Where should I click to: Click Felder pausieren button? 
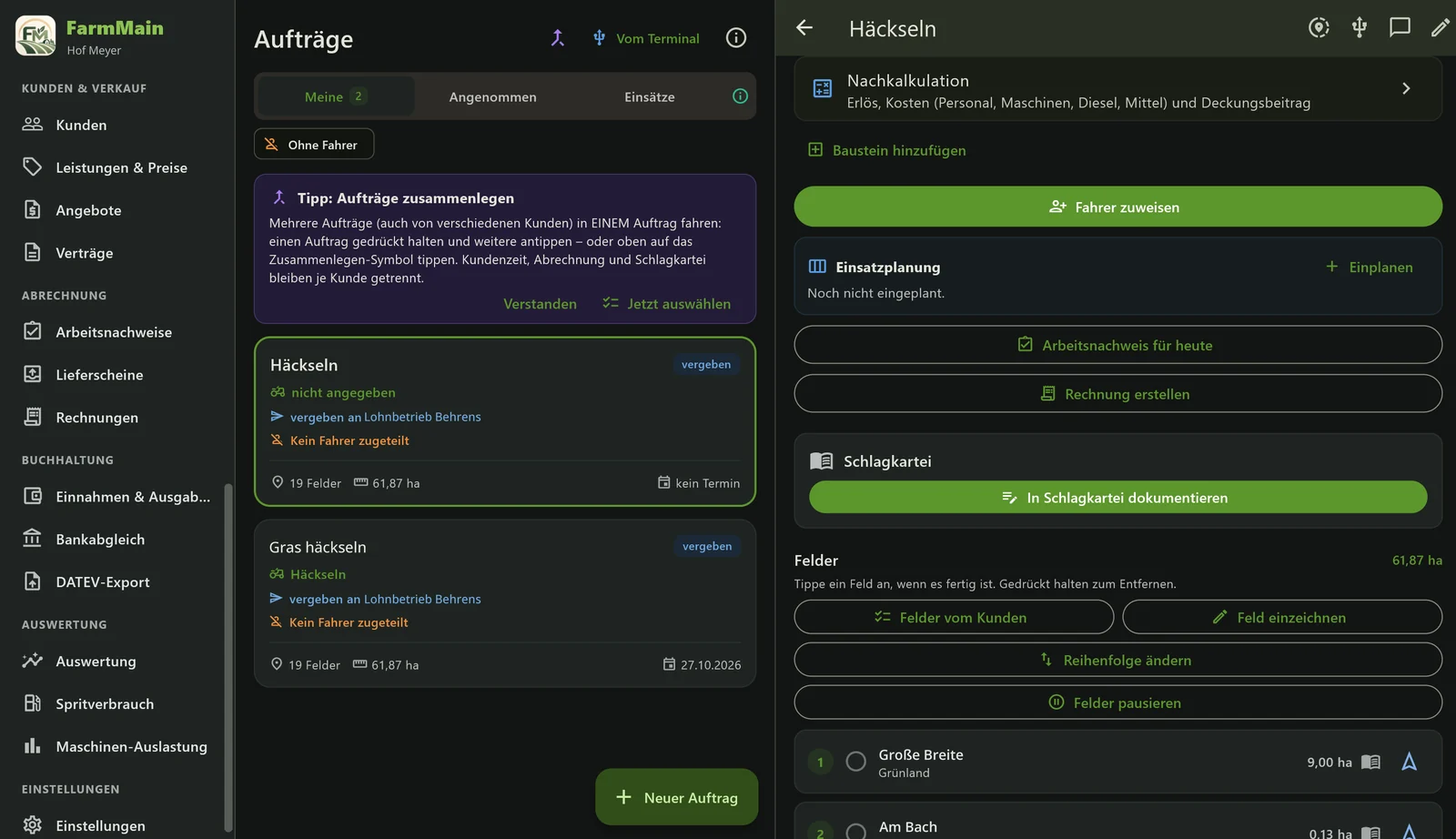pyautogui.click(x=1117, y=703)
